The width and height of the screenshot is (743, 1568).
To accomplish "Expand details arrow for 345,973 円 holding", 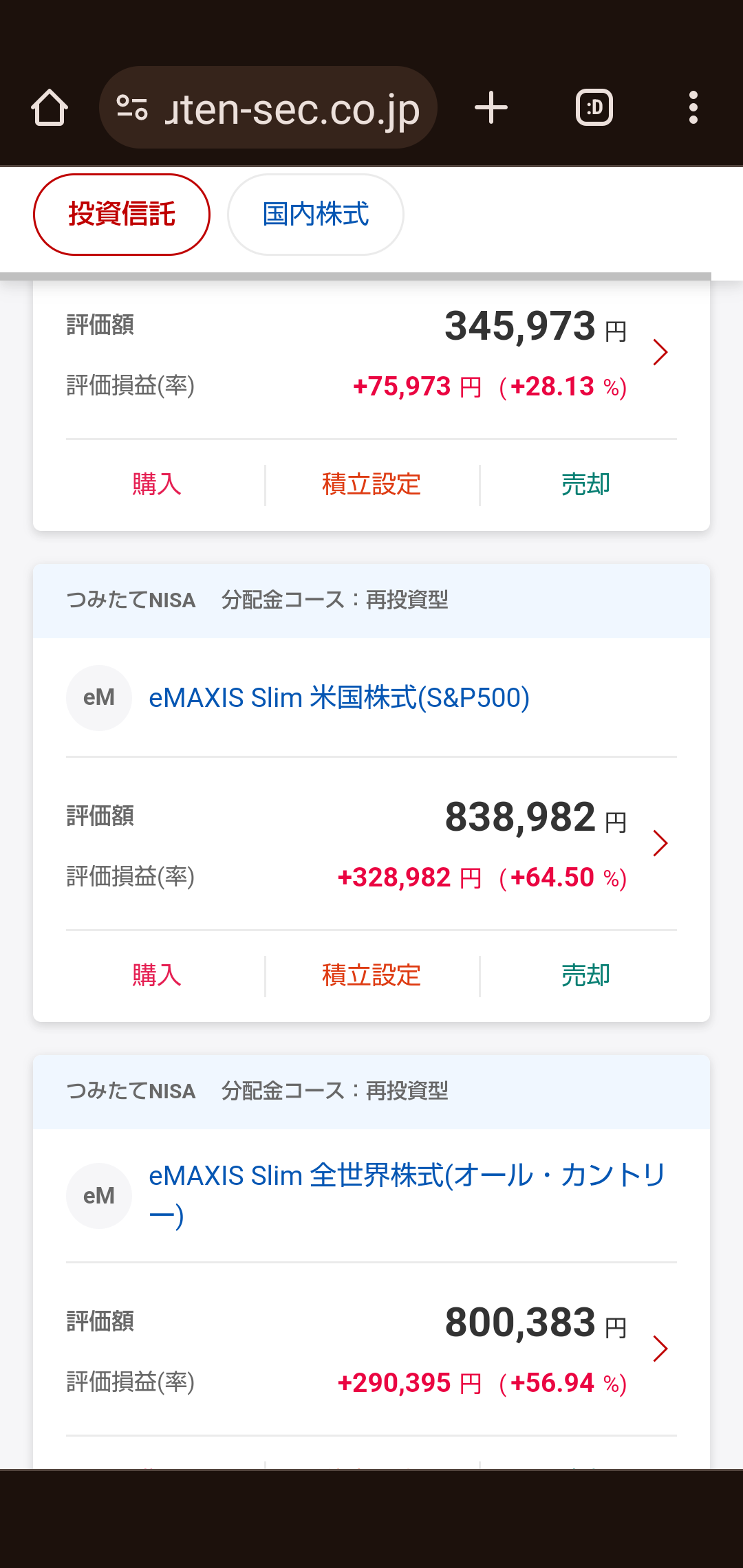I will point(660,352).
